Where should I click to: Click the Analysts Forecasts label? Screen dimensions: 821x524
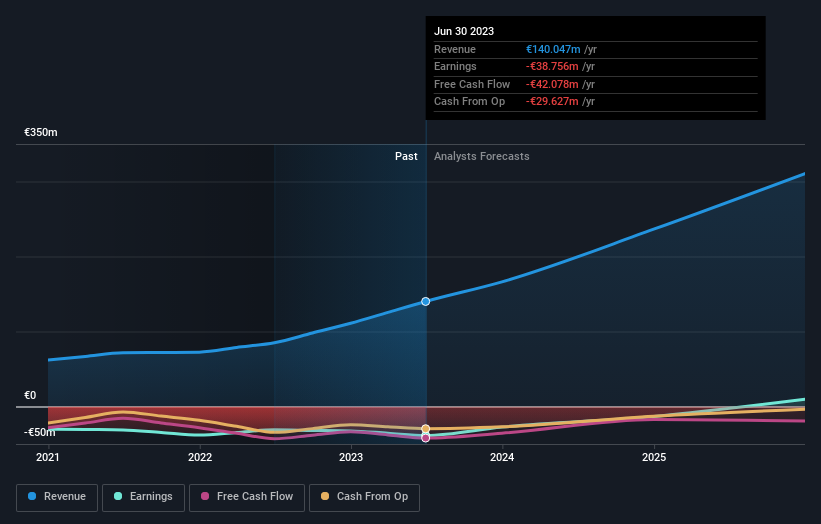482,156
